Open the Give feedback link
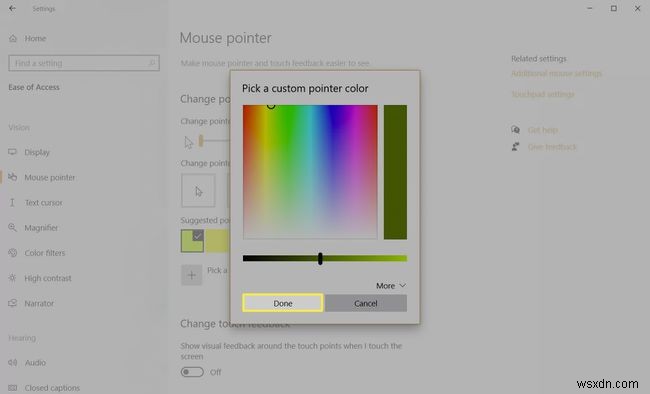Viewport: 650px width, 394px height. [x=552, y=147]
